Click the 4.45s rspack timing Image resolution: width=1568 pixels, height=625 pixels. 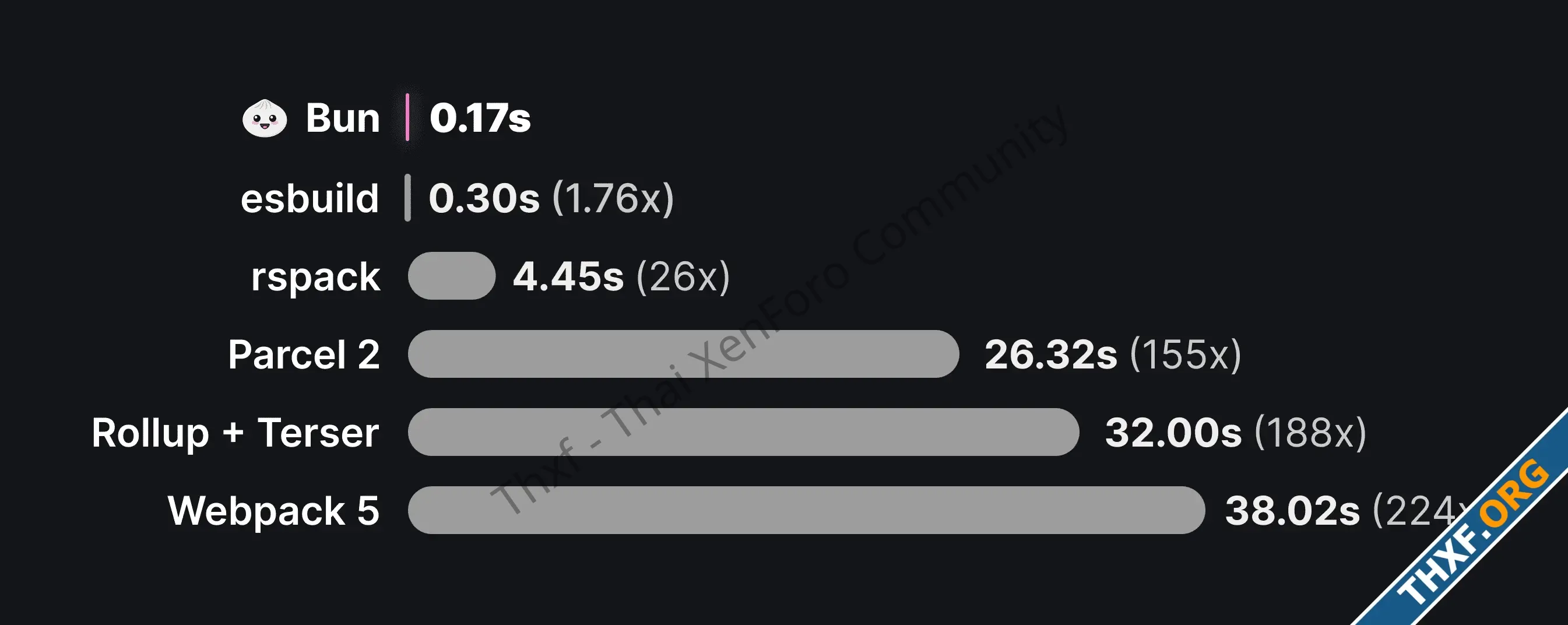[568, 277]
